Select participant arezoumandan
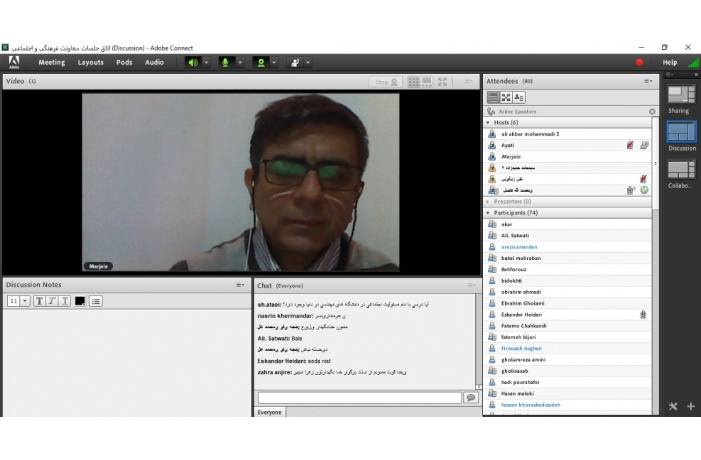Viewport: 701px width, 460px height. [568, 247]
